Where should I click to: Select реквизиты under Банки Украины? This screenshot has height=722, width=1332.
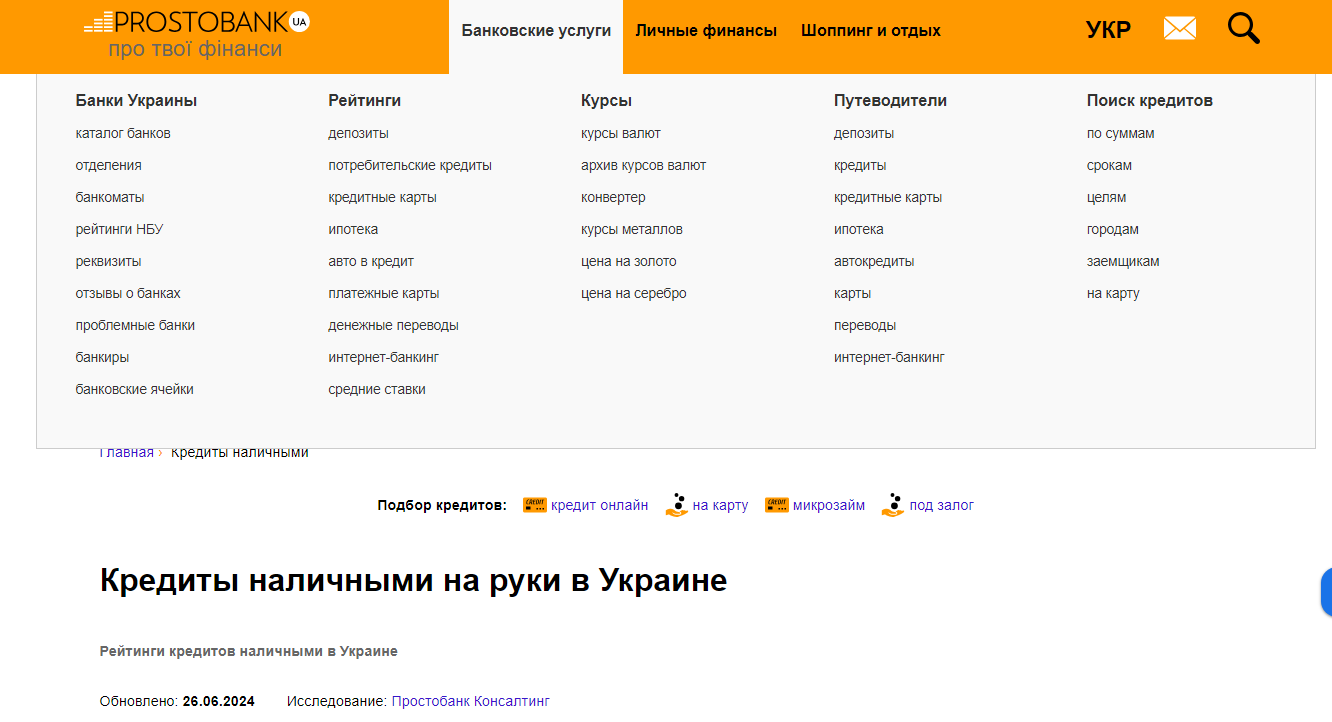[x=109, y=261]
